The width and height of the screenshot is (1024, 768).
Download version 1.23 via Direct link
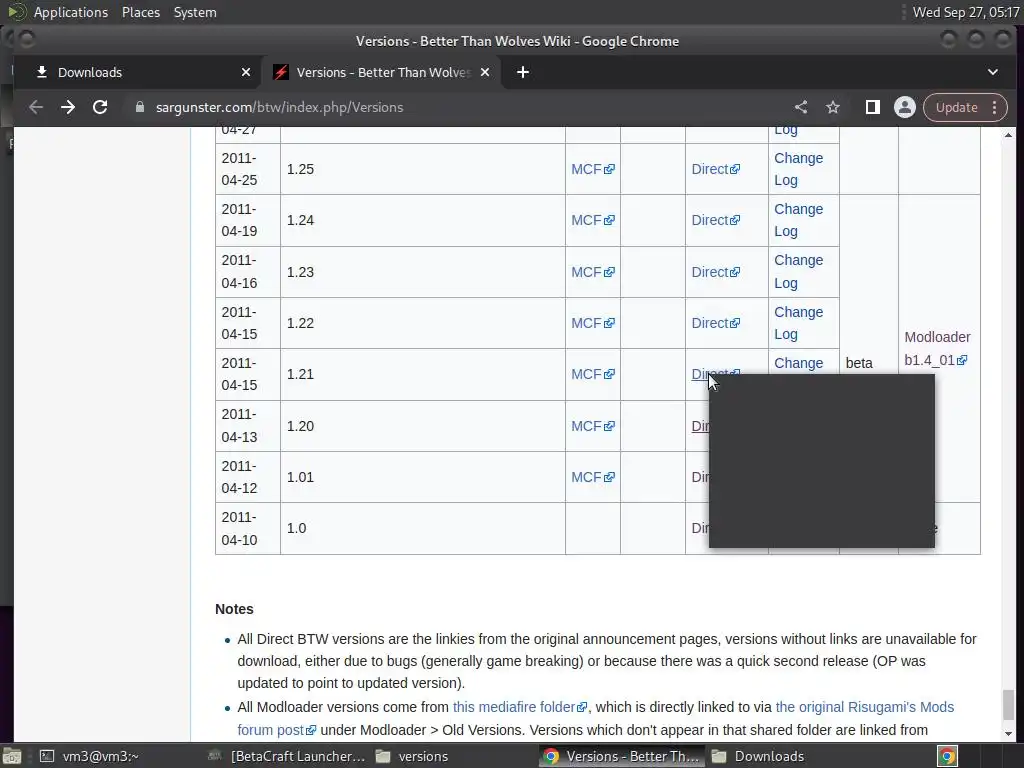[716, 272]
